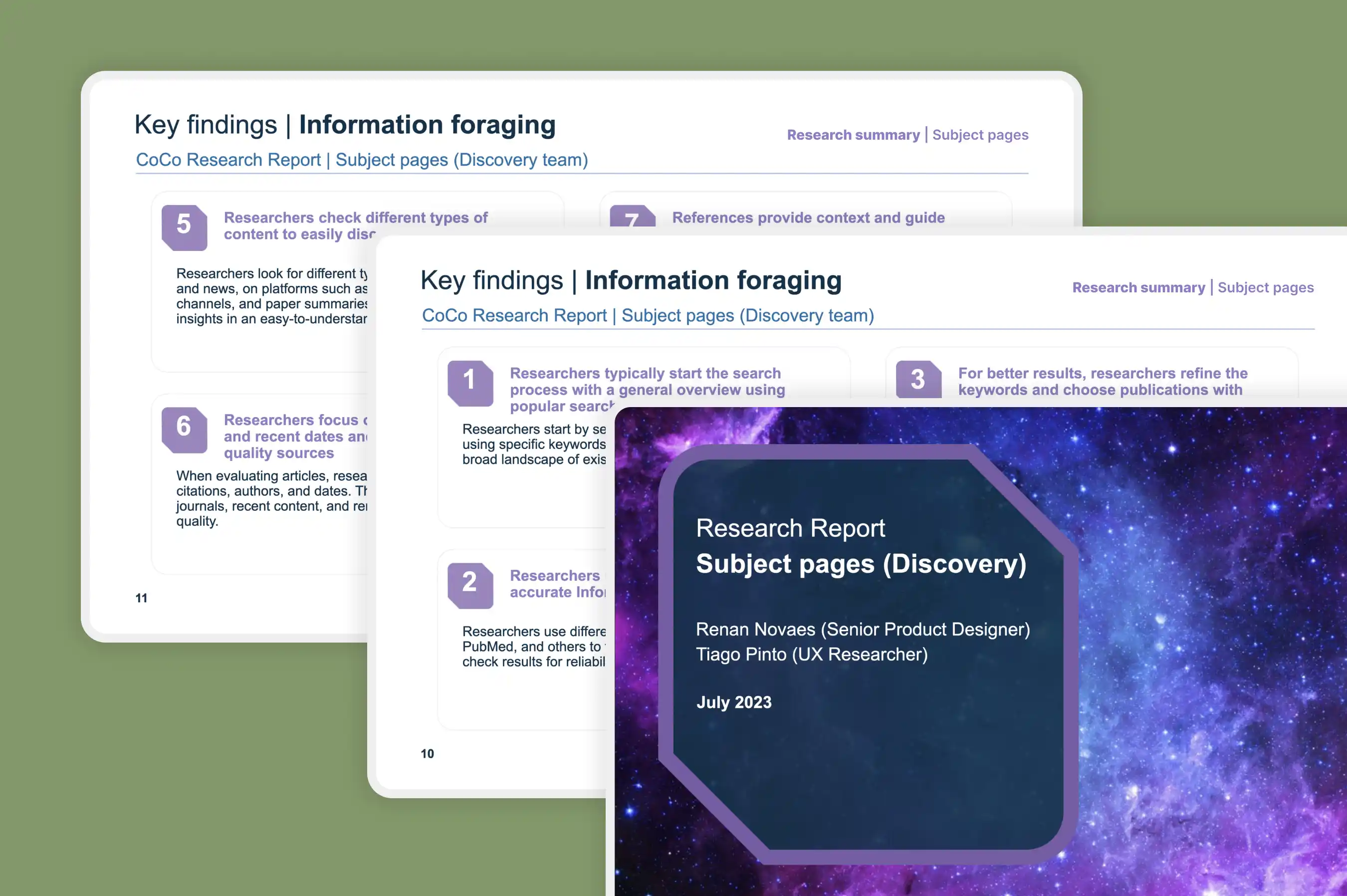1347x896 pixels.
Task: Open 'Subject pages' link on slide 11 header
Action: pyautogui.click(x=980, y=135)
